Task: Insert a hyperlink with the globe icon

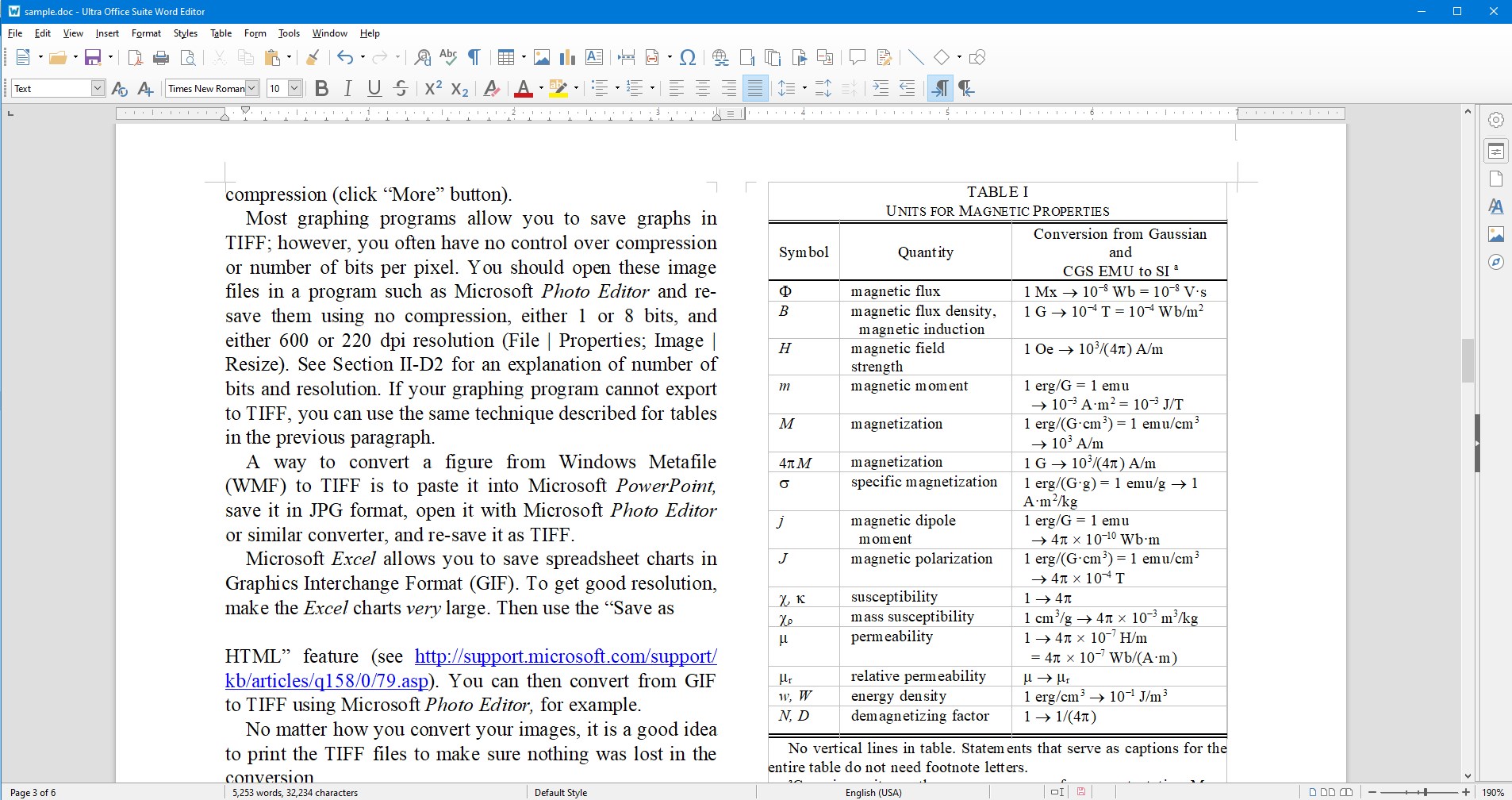Action: click(x=720, y=57)
